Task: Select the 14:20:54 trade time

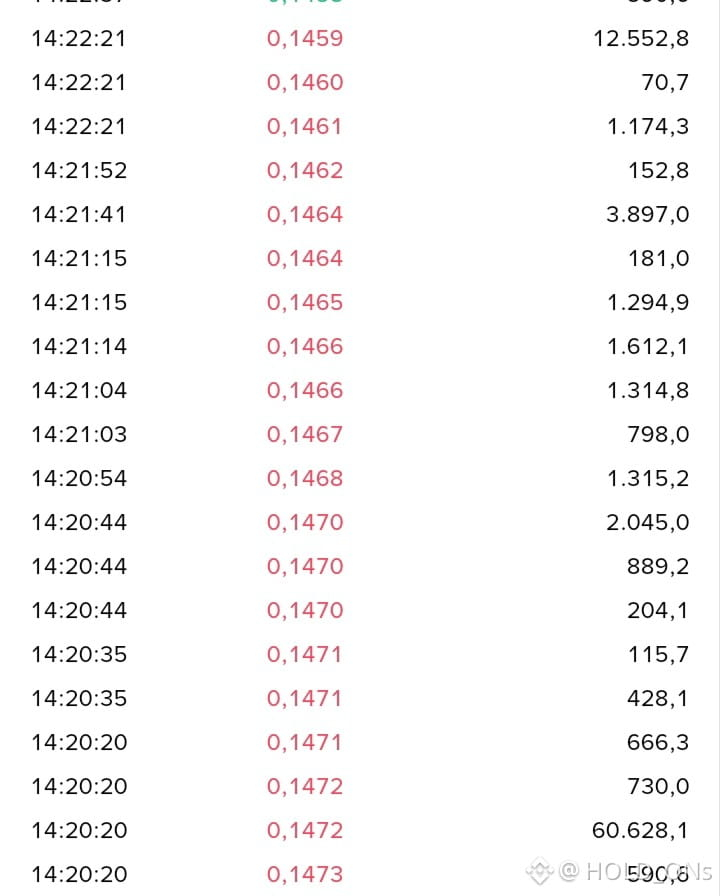Action: [x=79, y=479]
